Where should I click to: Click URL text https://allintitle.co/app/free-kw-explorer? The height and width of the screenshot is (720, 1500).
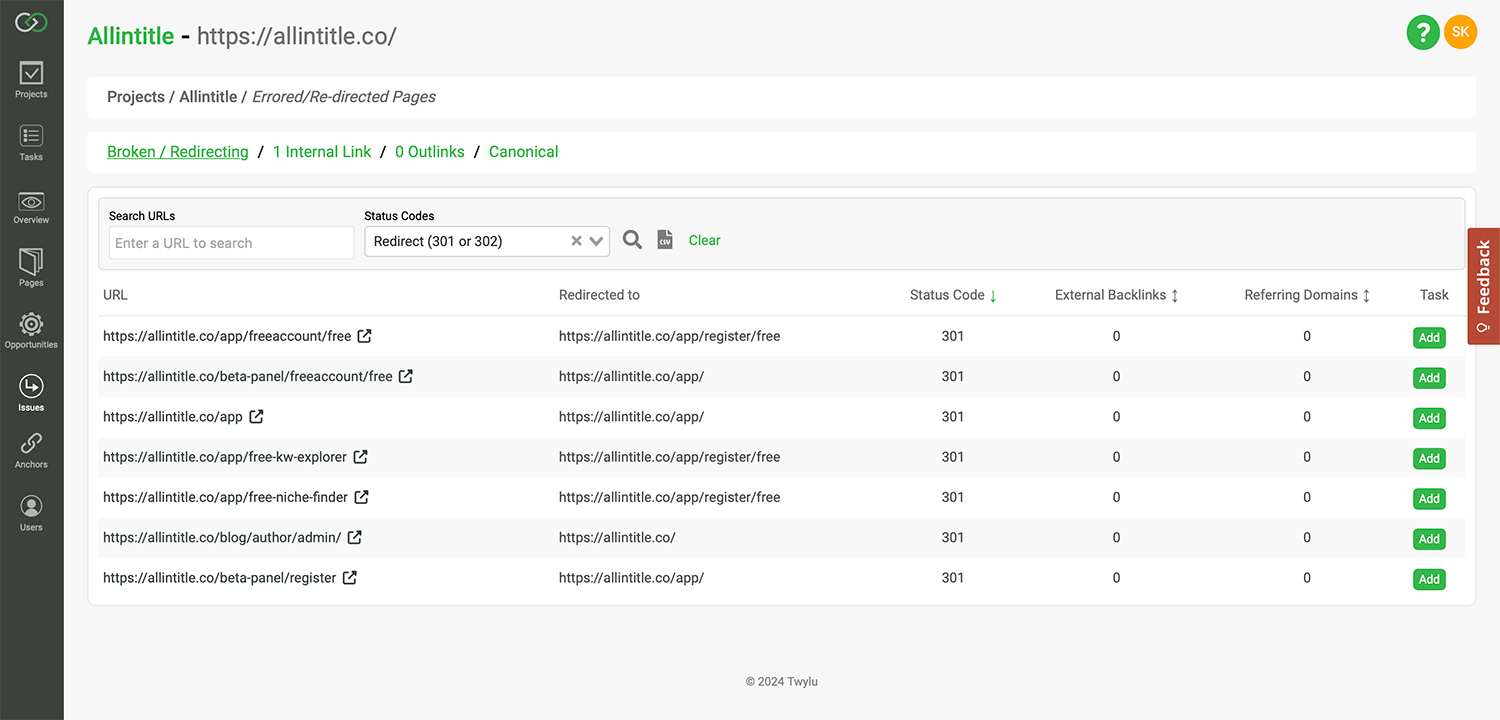[225, 457]
